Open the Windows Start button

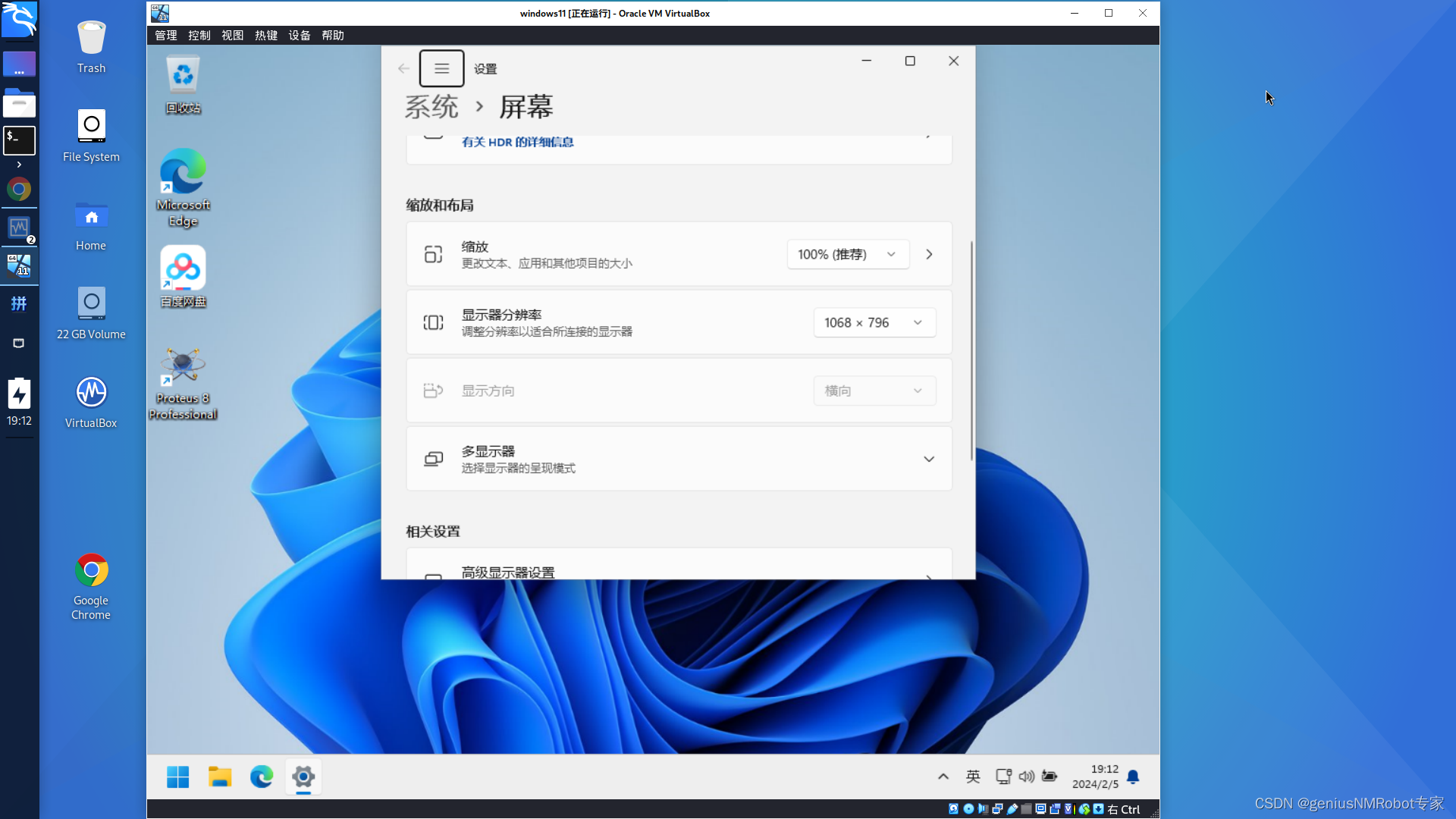tap(178, 777)
